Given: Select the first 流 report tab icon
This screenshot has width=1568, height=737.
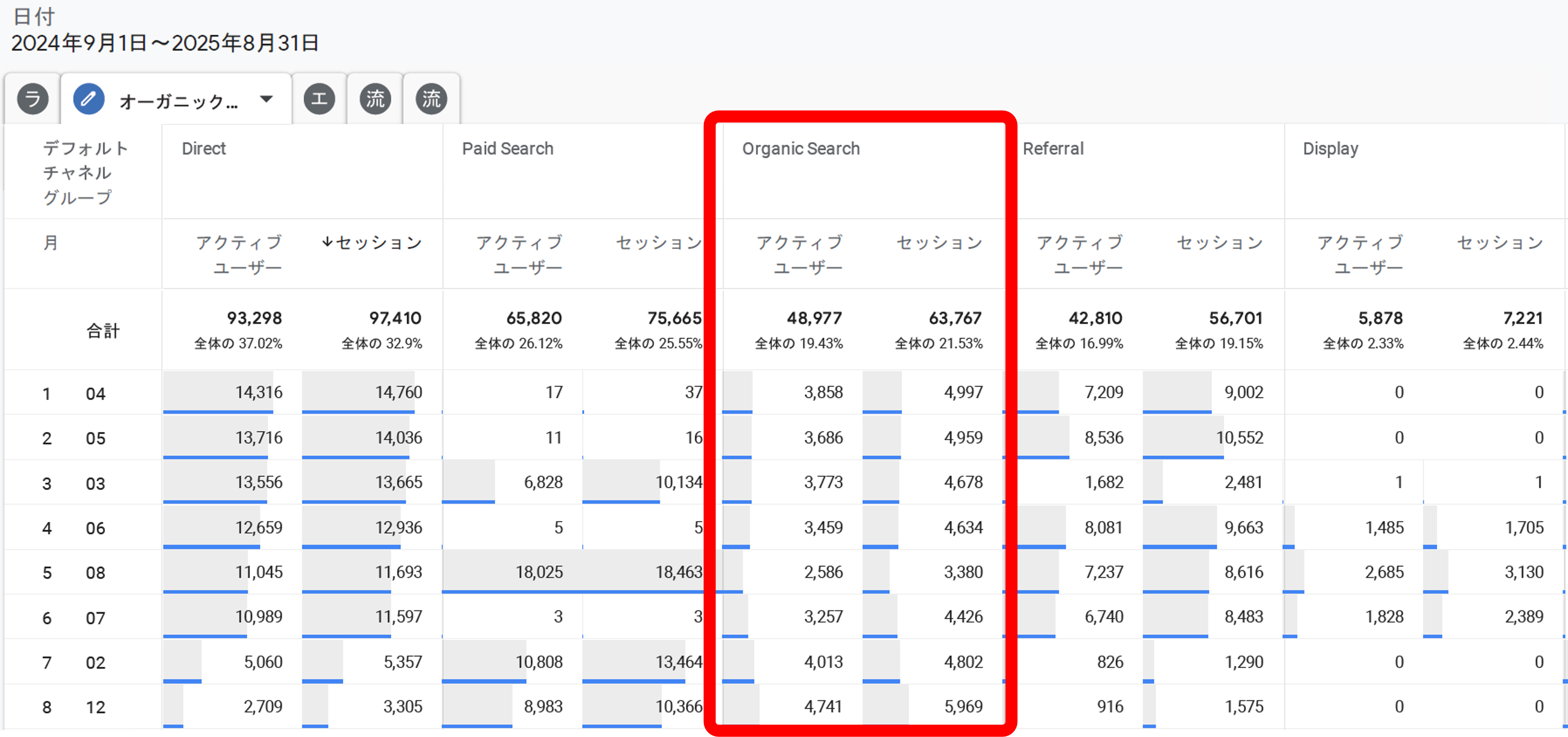Looking at the screenshot, I should 375,99.
